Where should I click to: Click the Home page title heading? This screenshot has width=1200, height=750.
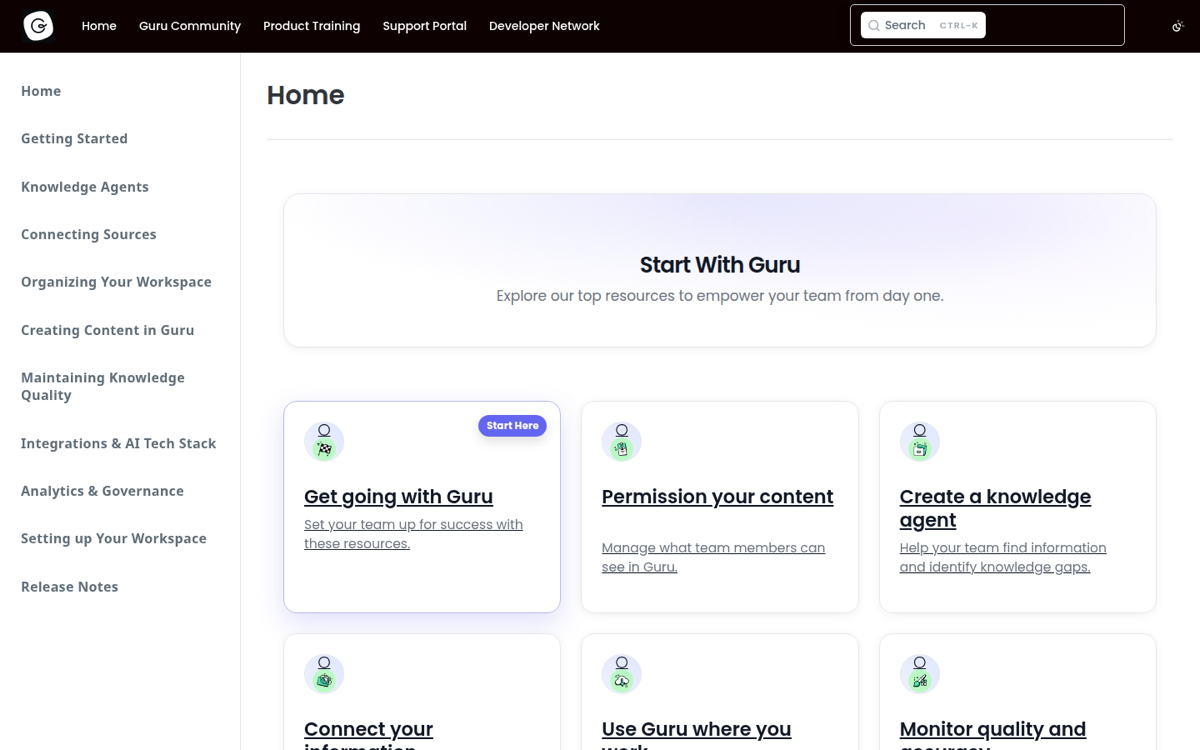tap(305, 95)
